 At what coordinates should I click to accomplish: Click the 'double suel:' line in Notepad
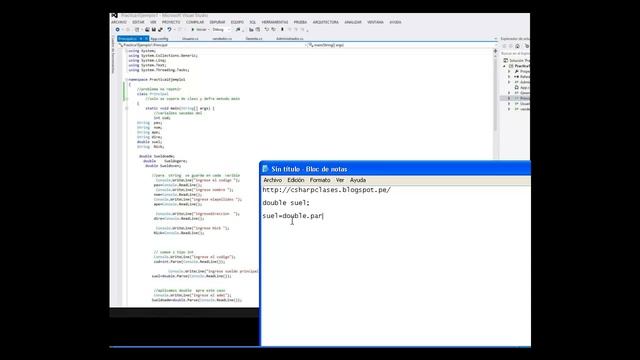click(286, 203)
